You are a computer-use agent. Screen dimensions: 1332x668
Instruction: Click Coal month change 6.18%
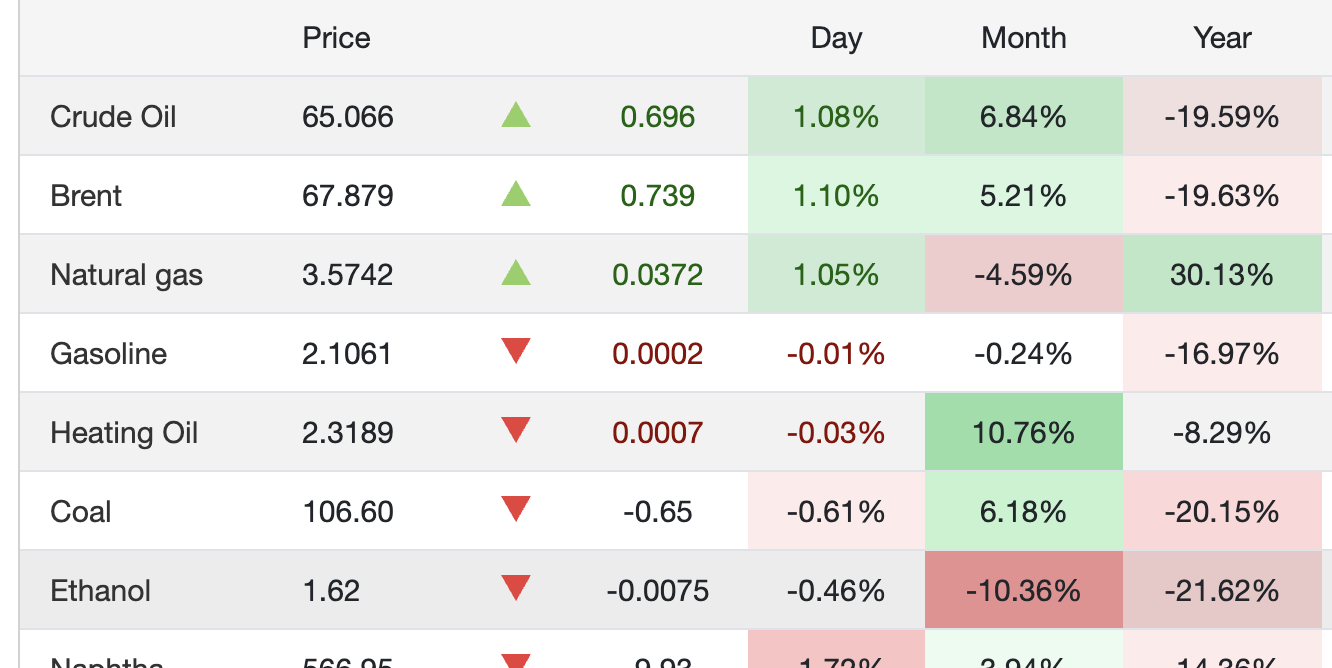[1024, 512]
